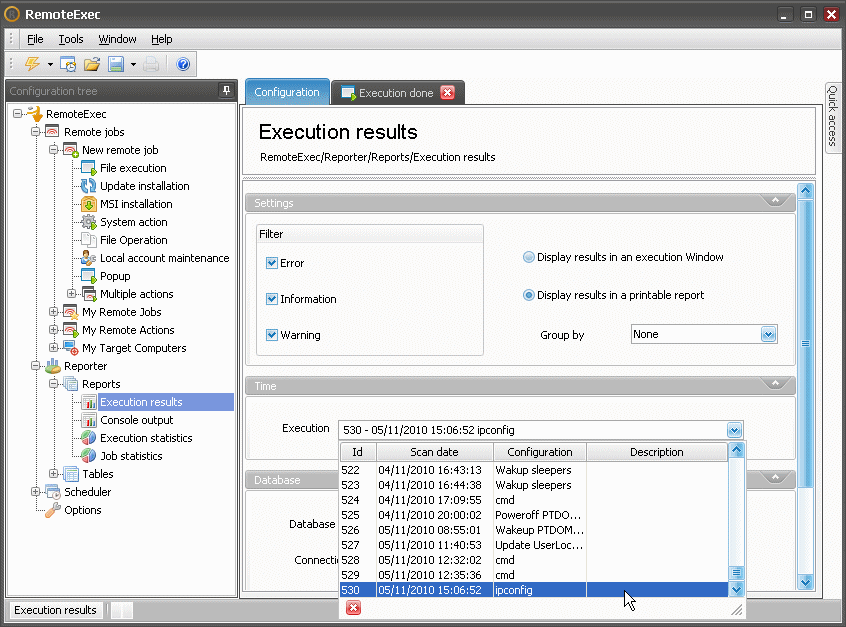The image size is (846, 627).
Task: Sort by the Description column header
Action: 657,452
